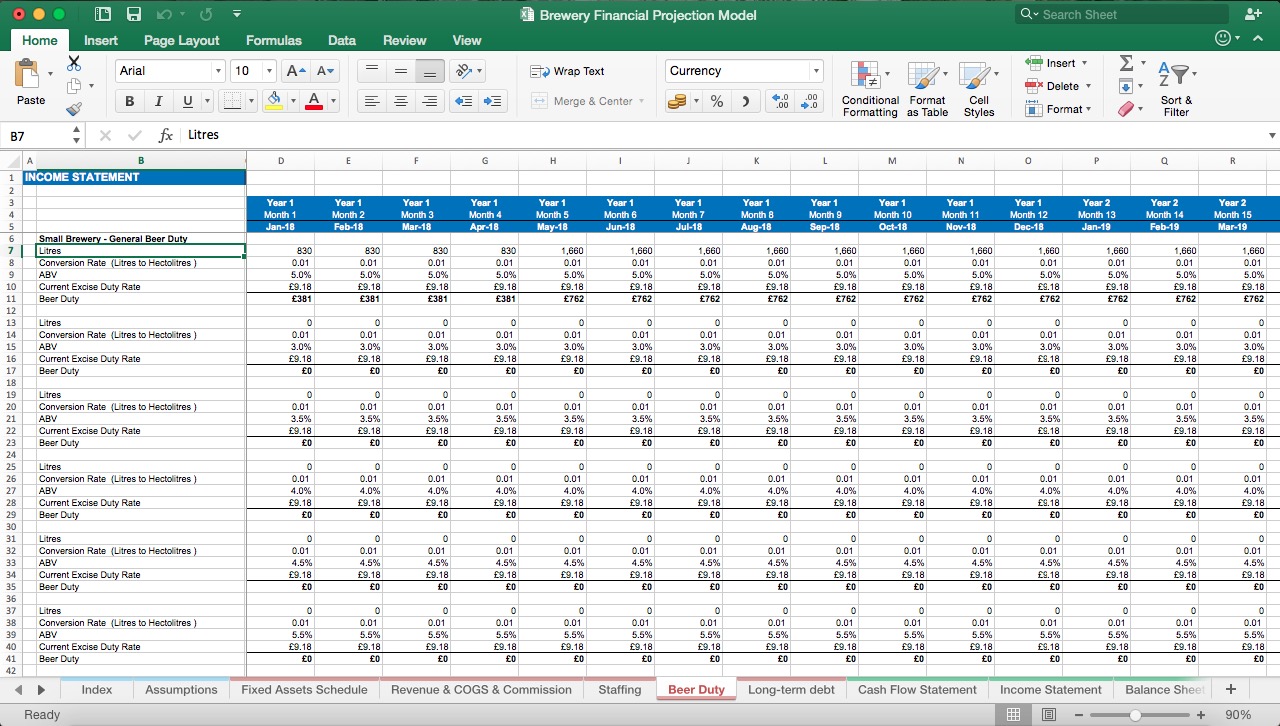Click the Increase Indent icon

492,101
